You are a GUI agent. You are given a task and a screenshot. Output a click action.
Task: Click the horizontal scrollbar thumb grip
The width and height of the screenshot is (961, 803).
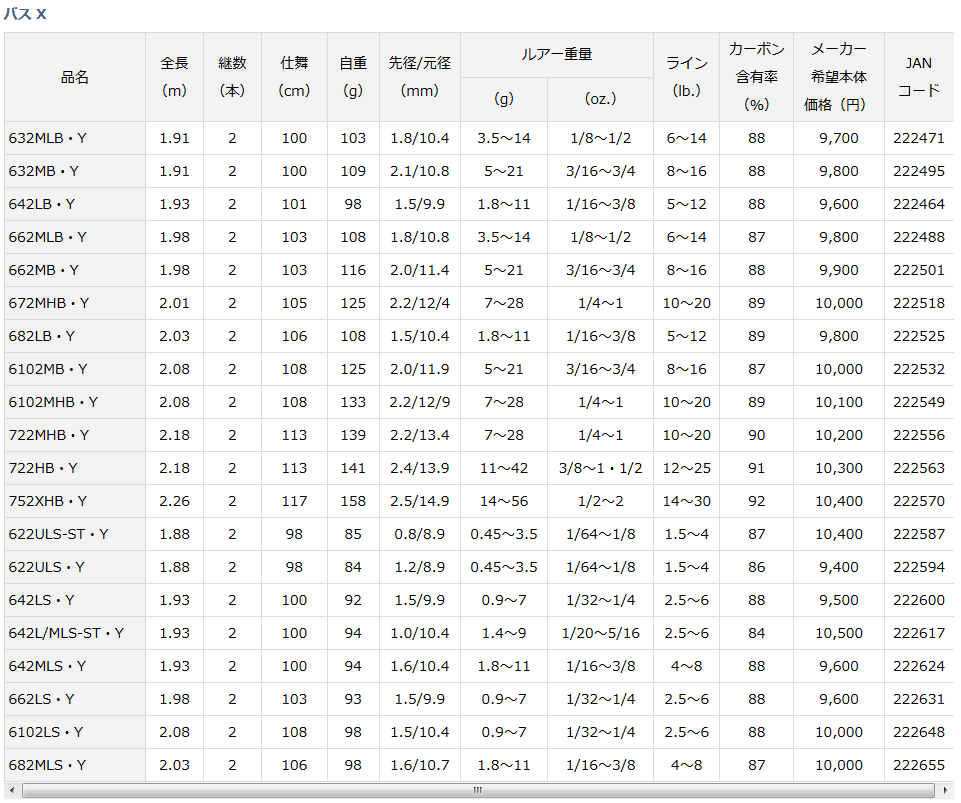pyautogui.click(x=480, y=791)
